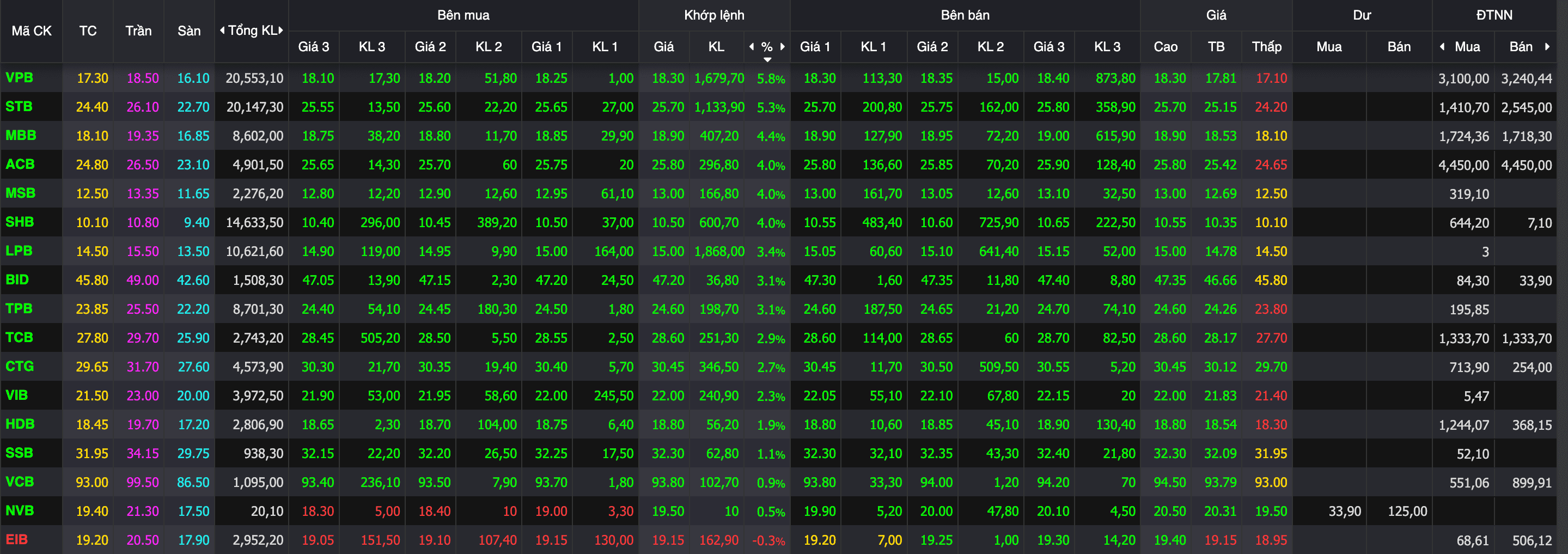Click the Tổng KL column header

point(252,31)
